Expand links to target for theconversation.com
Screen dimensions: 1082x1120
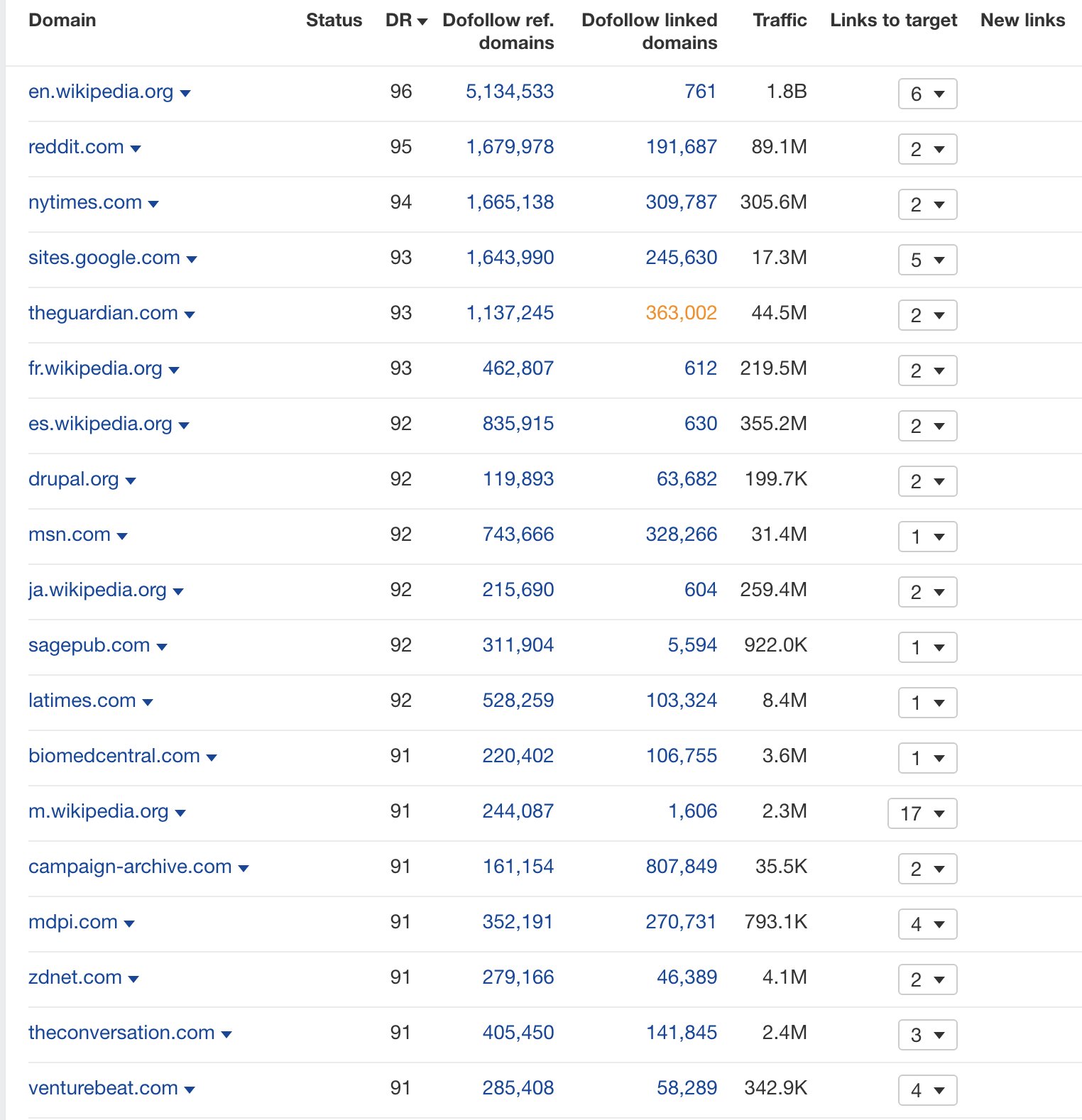point(927,1035)
